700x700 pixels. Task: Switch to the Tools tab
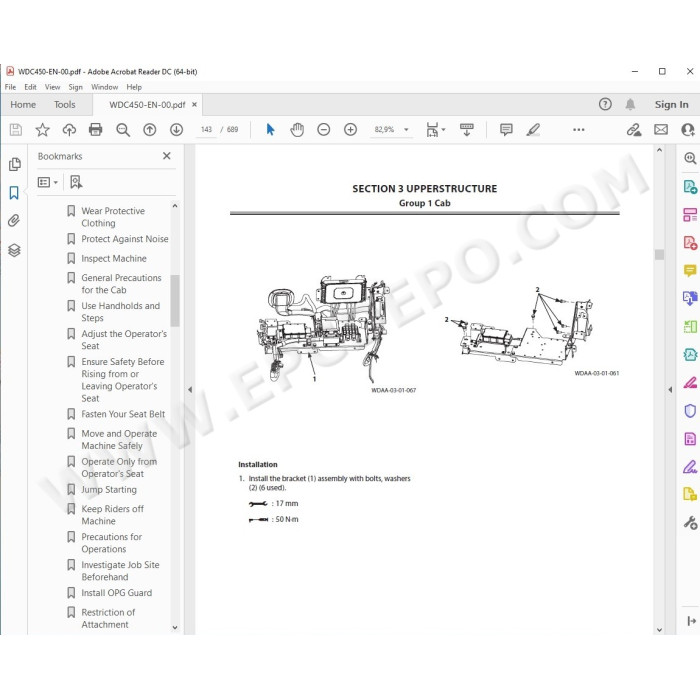pos(65,104)
